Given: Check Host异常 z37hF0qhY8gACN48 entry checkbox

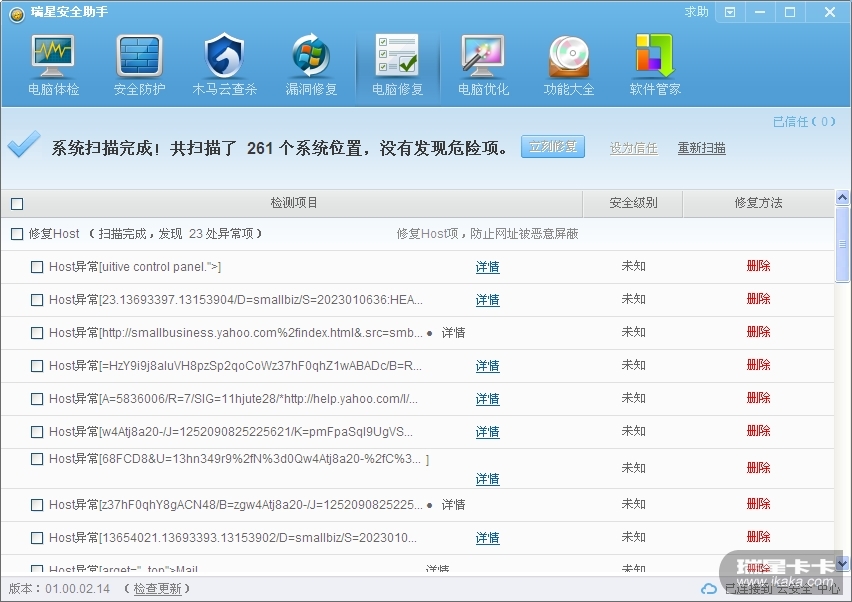Looking at the screenshot, I should tap(37, 505).
